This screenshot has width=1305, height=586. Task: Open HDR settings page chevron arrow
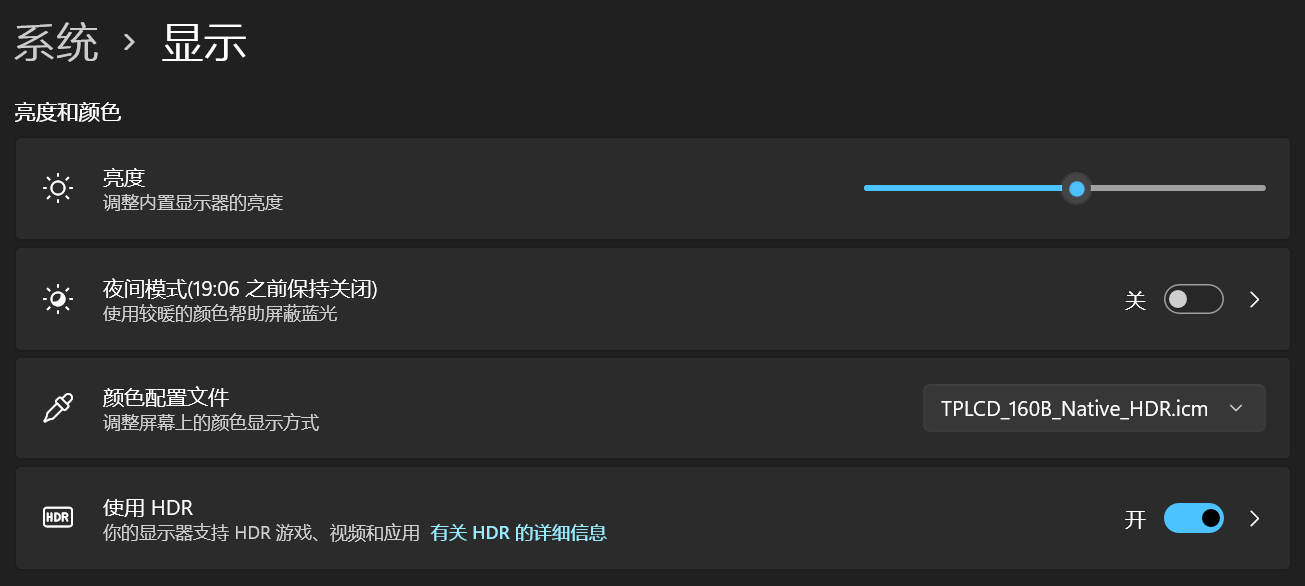[x=1255, y=518]
